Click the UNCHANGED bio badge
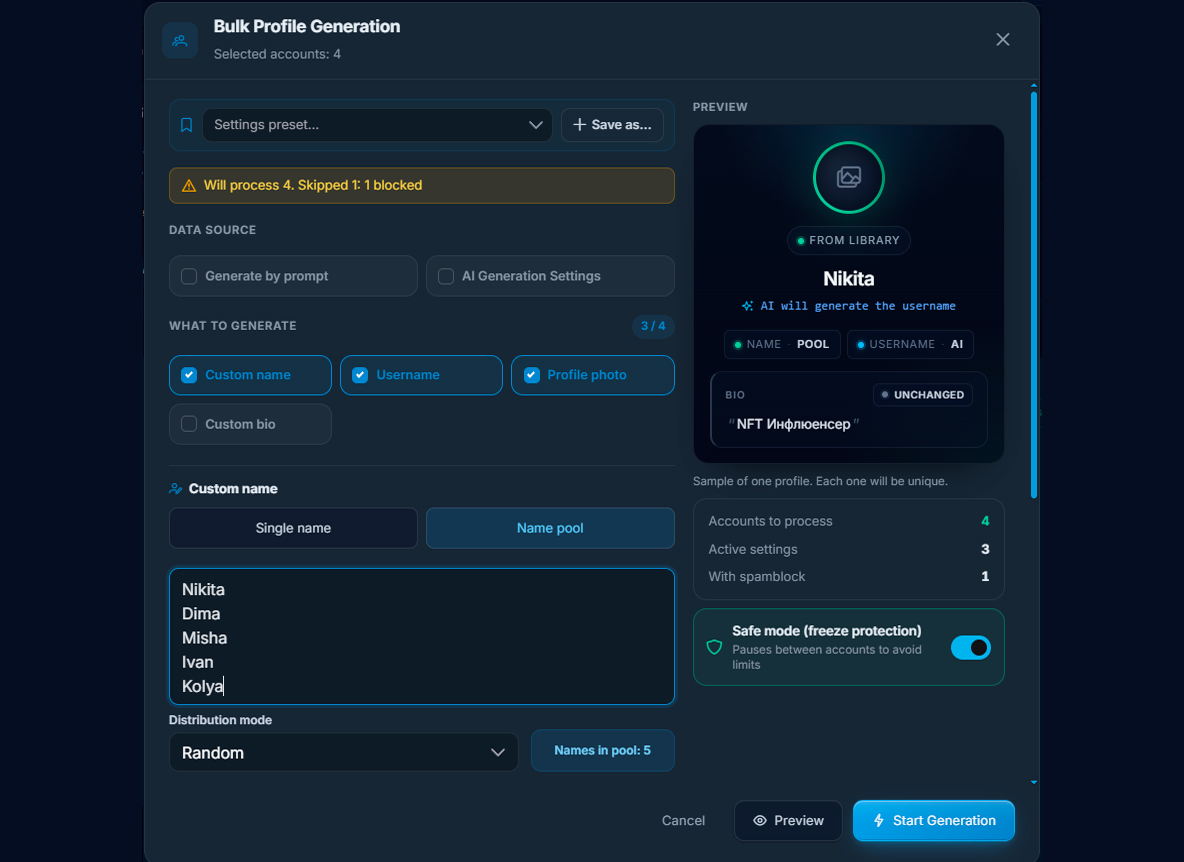 [923, 395]
